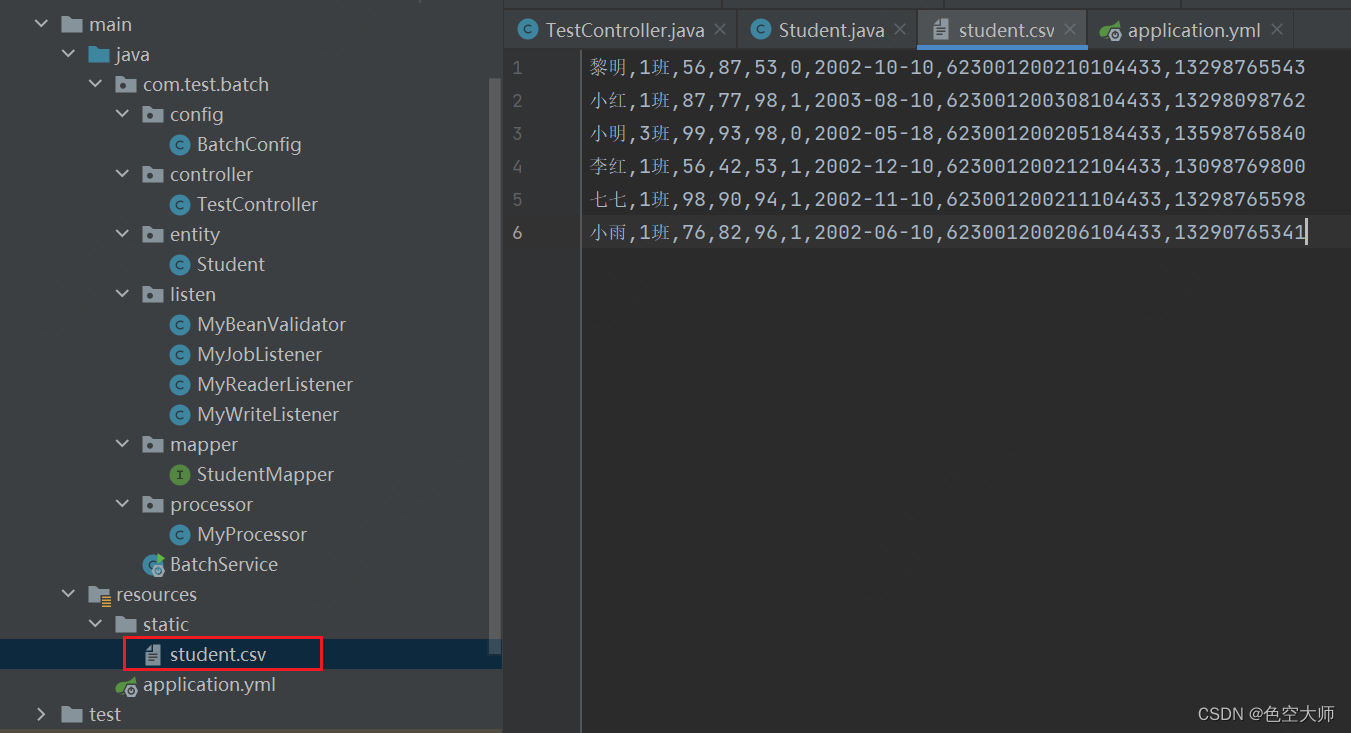Collapse the static folder chevron
This screenshot has width=1351, height=733.
pyautogui.click(x=95, y=624)
